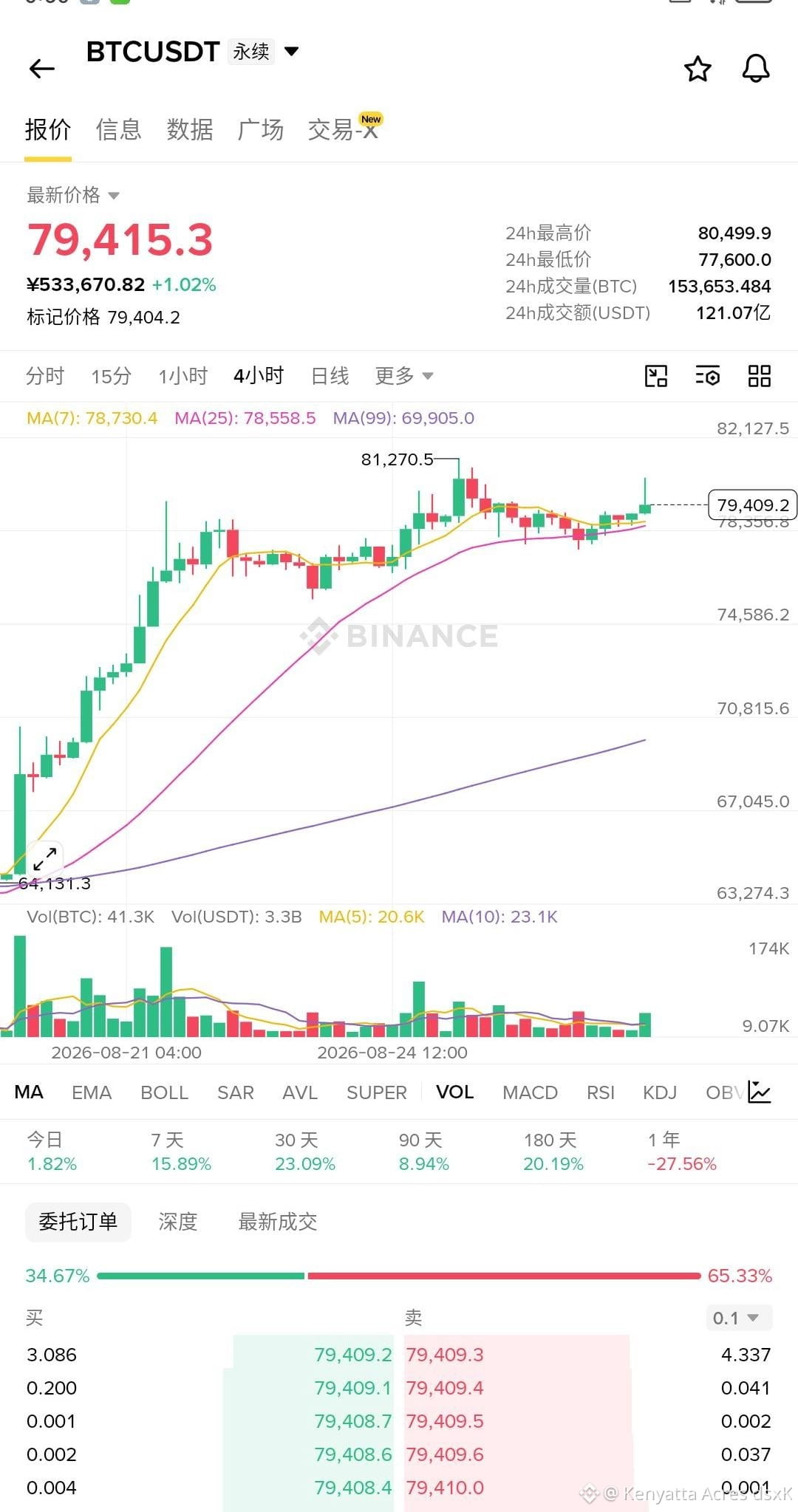Toggle the VOL sub-indicator
Screen dimensions: 798x1512
(454, 1092)
